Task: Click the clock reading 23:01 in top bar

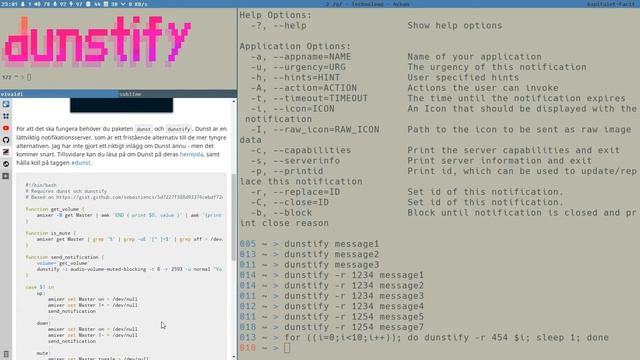Action: tap(9, 4)
